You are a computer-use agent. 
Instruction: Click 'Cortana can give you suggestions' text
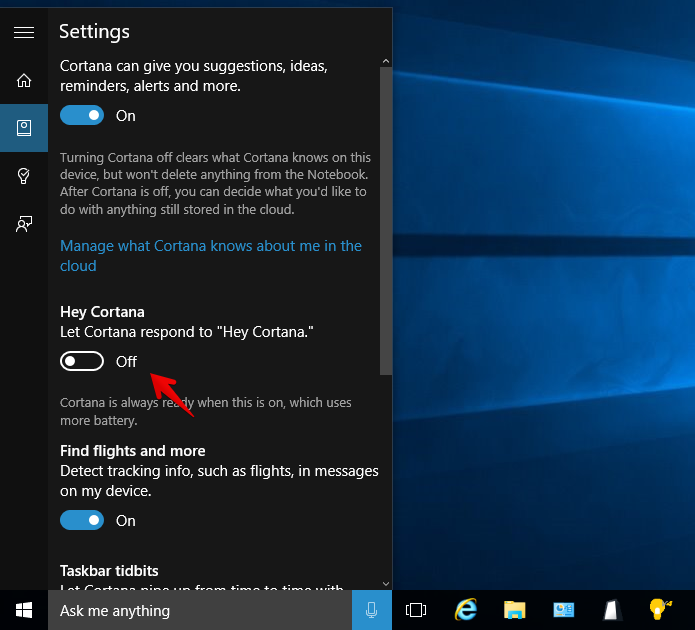point(194,76)
